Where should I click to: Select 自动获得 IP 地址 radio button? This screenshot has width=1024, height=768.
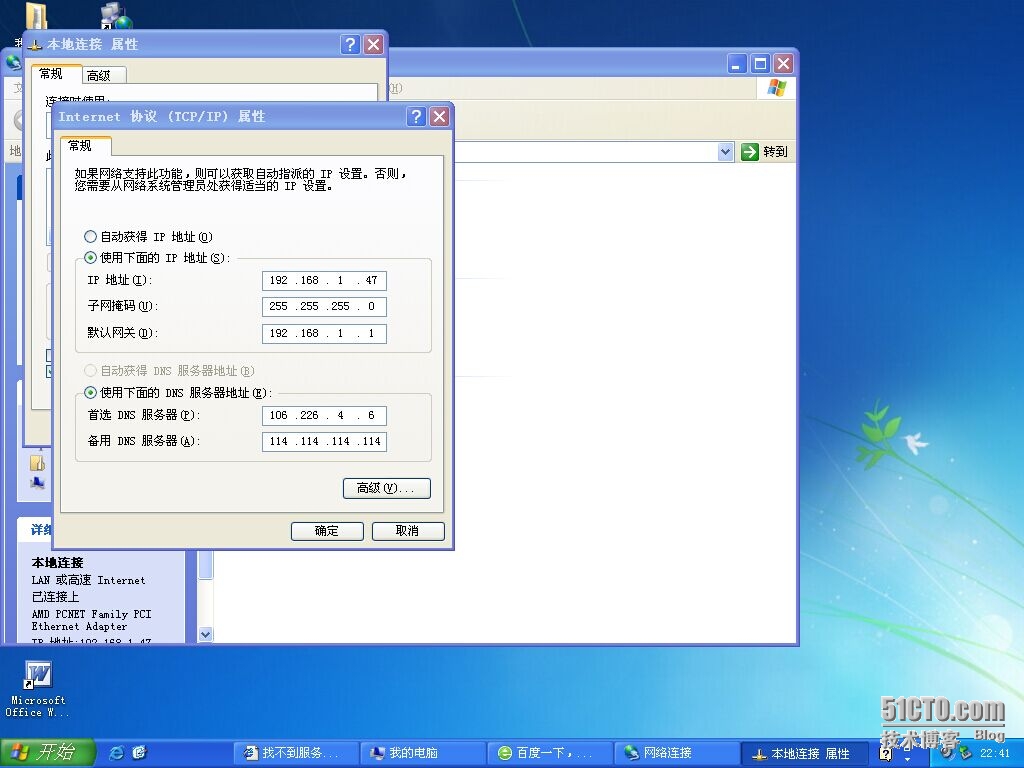(91, 236)
